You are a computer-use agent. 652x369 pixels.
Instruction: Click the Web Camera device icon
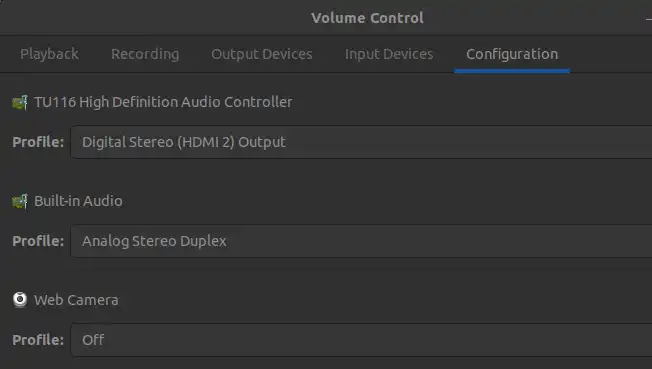point(20,300)
